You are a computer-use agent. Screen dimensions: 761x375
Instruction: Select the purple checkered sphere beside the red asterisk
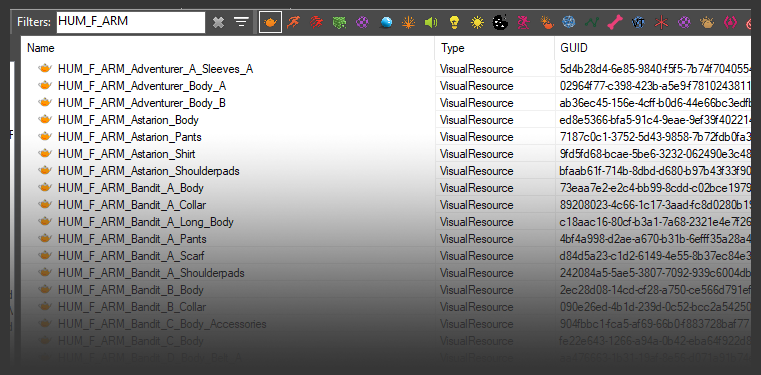(684, 22)
